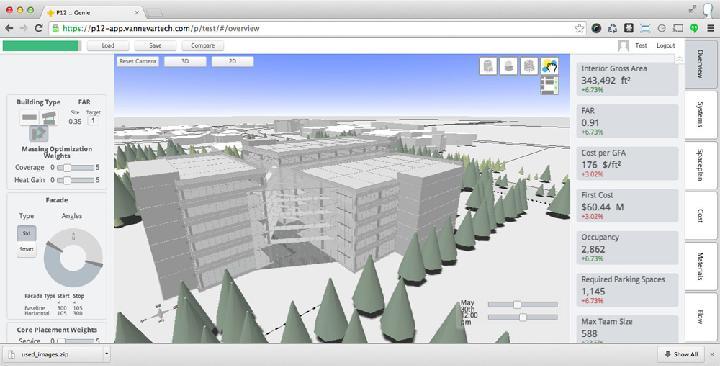Click the recycle arrows extension icon
Screen dimensions: 720x366
[x=612, y=28]
